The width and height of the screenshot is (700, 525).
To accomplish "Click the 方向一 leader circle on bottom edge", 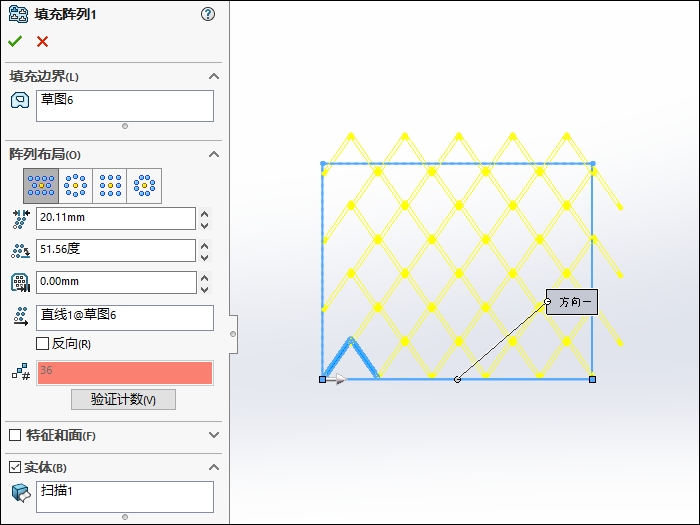I will tap(457, 379).
